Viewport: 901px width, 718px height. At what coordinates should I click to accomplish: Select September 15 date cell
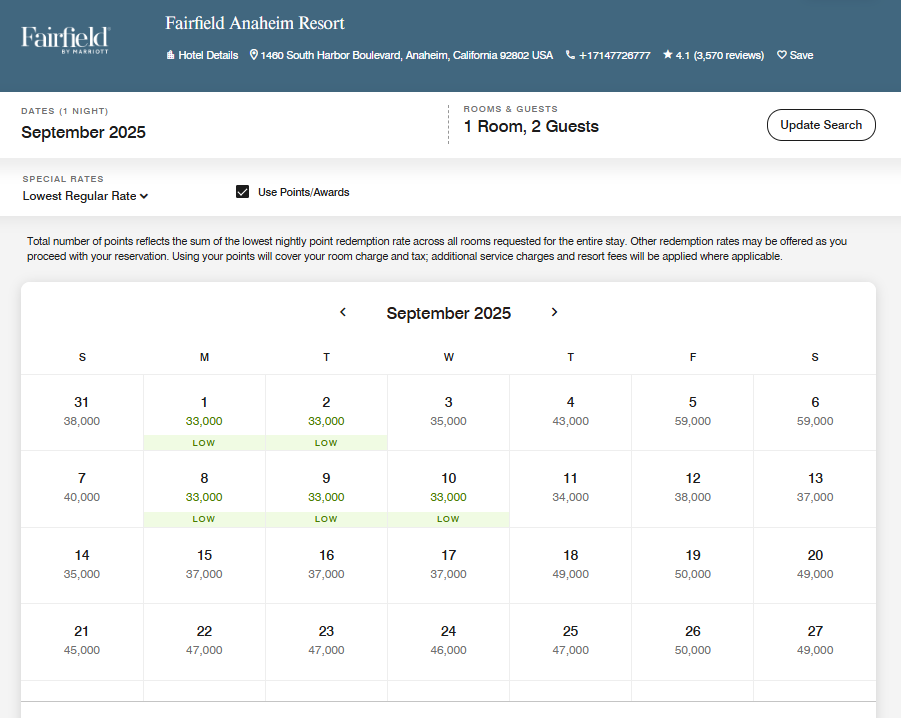[x=204, y=565]
